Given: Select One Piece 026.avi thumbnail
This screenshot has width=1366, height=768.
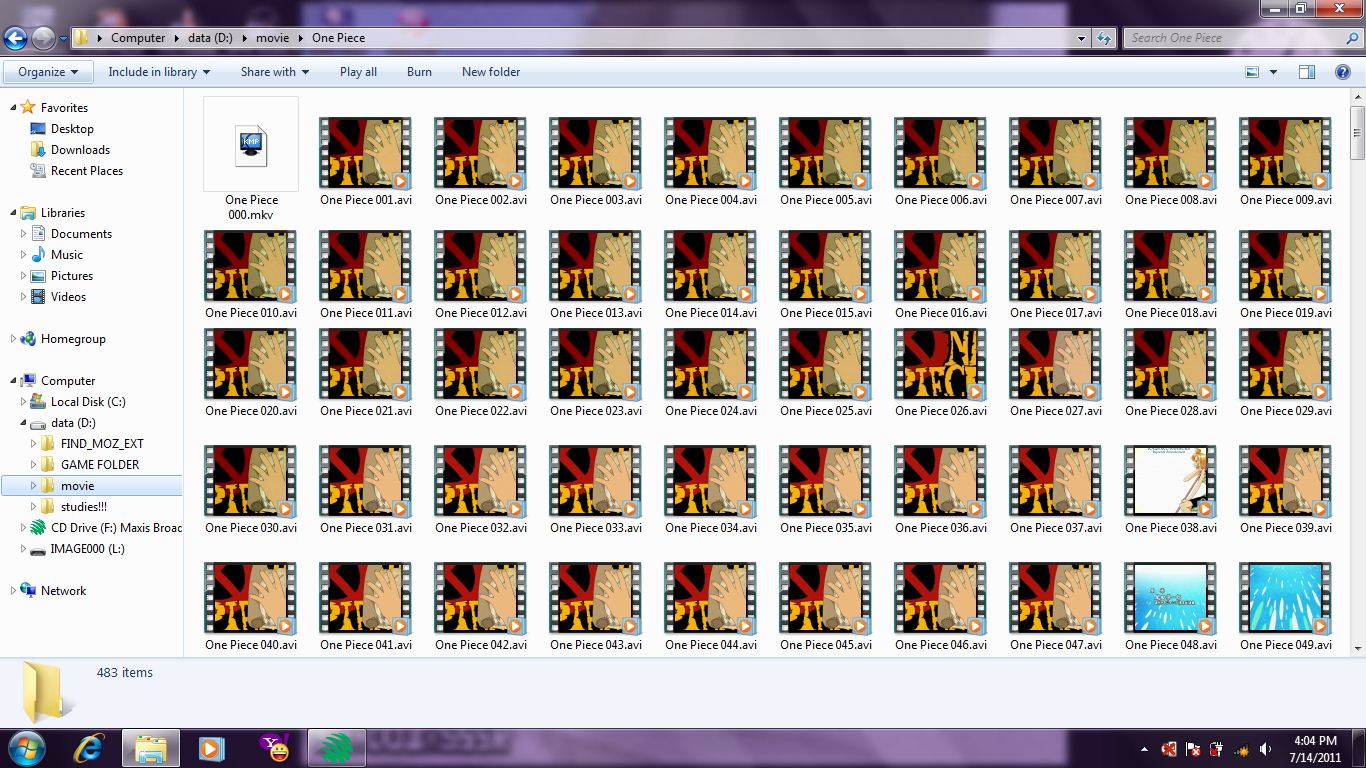Looking at the screenshot, I should (x=940, y=364).
